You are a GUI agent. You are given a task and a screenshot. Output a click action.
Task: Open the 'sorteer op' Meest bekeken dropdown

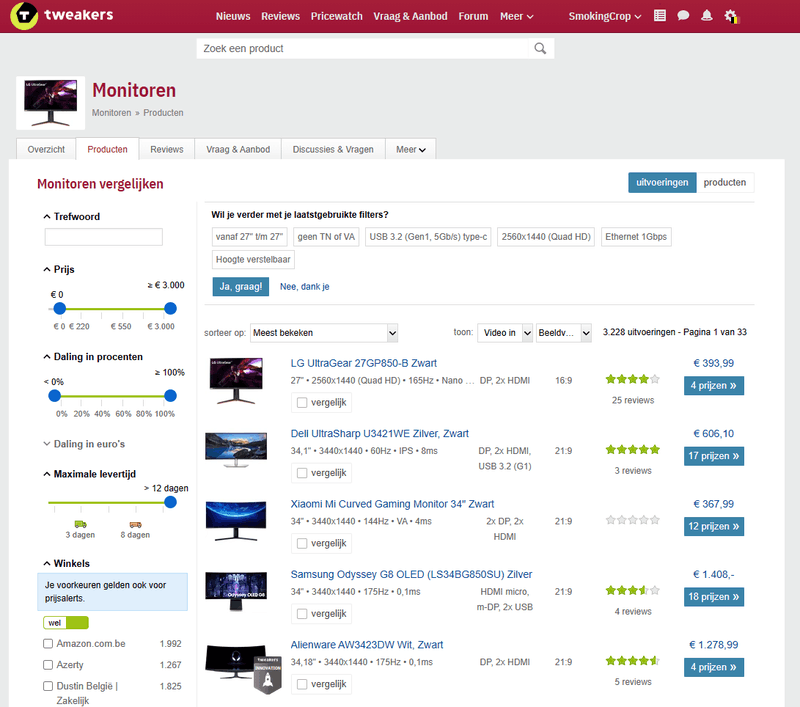pyautogui.click(x=324, y=333)
